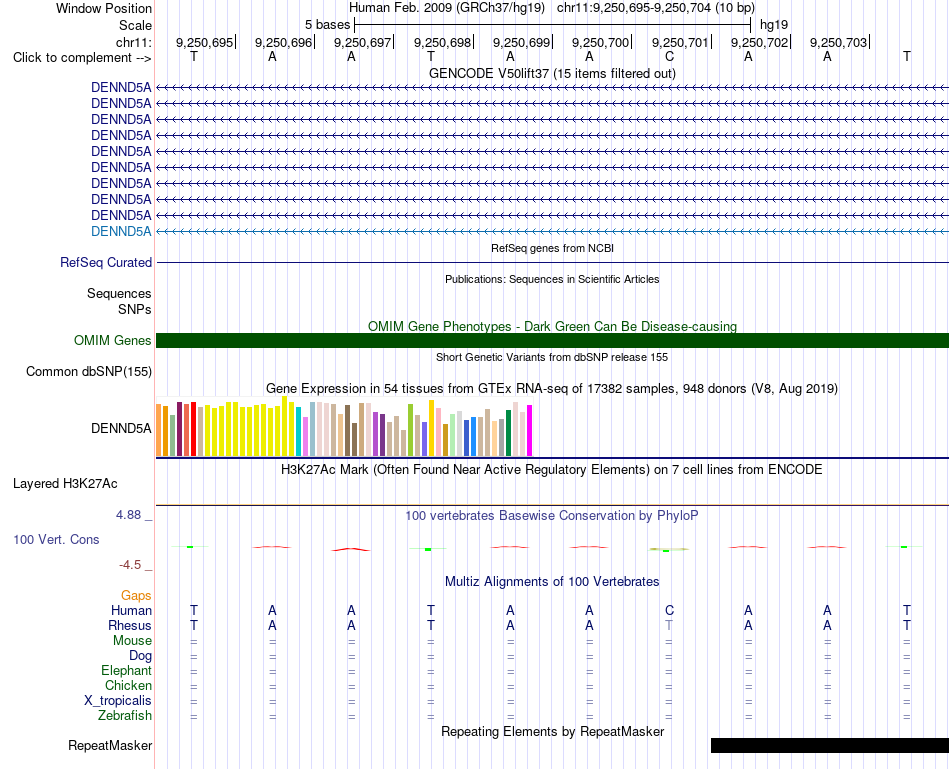
Task: Click the dark green bar in GTEx chart
Action: (508, 433)
